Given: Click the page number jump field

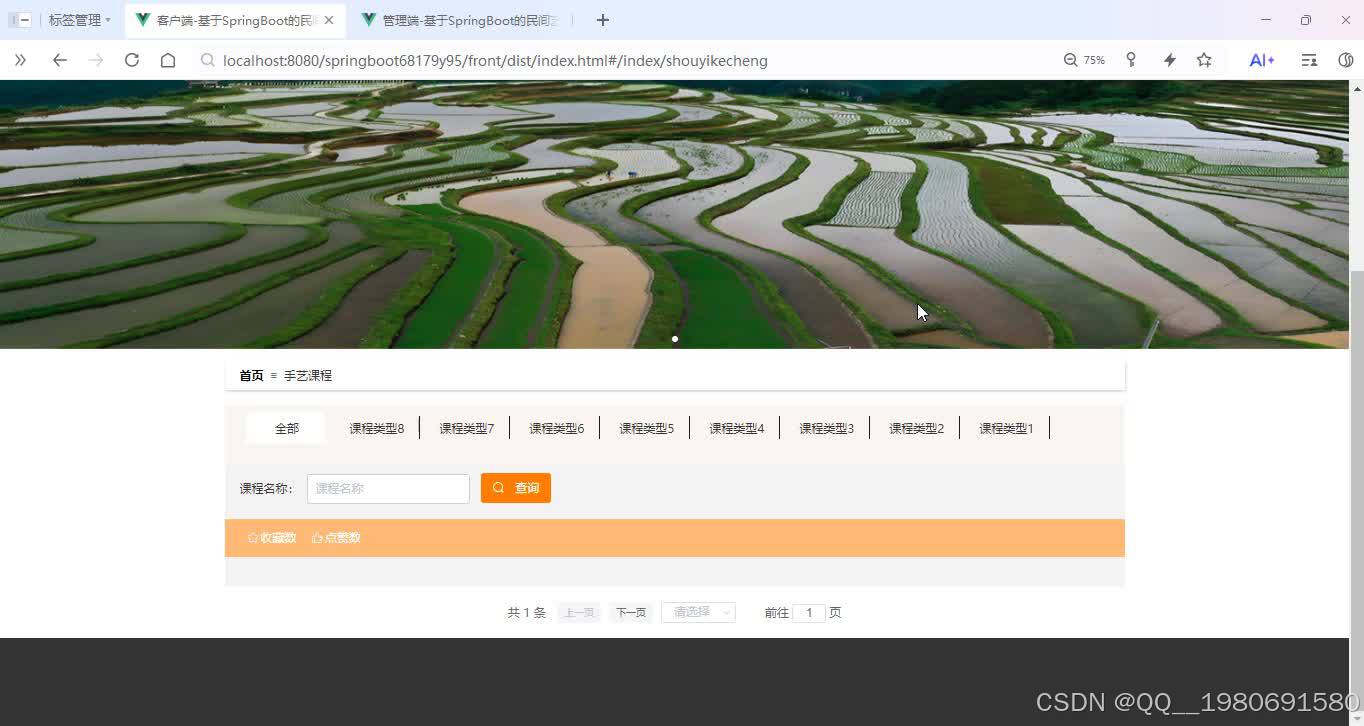Looking at the screenshot, I should coord(809,612).
